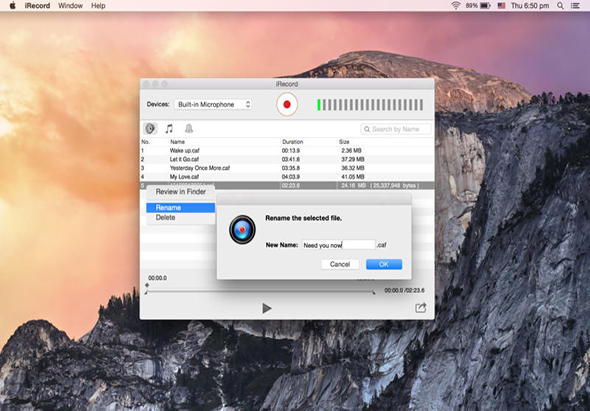
Task: Select the Let it Go.caf recording
Action: (x=287, y=159)
